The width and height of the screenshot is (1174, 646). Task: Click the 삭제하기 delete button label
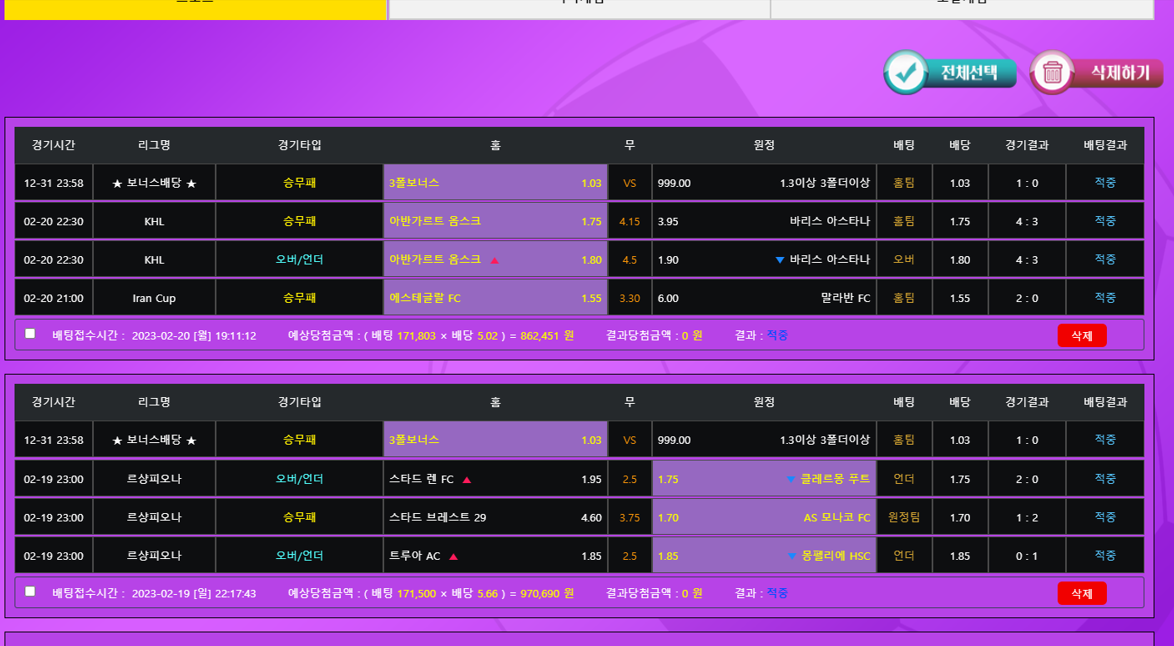coord(1118,73)
